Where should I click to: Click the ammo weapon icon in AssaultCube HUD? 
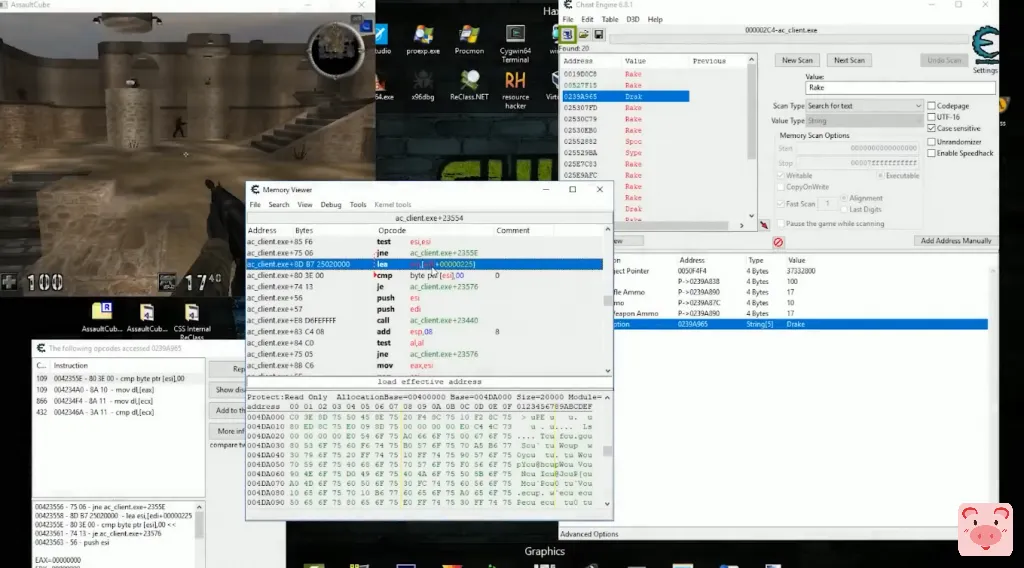tap(168, 282)
